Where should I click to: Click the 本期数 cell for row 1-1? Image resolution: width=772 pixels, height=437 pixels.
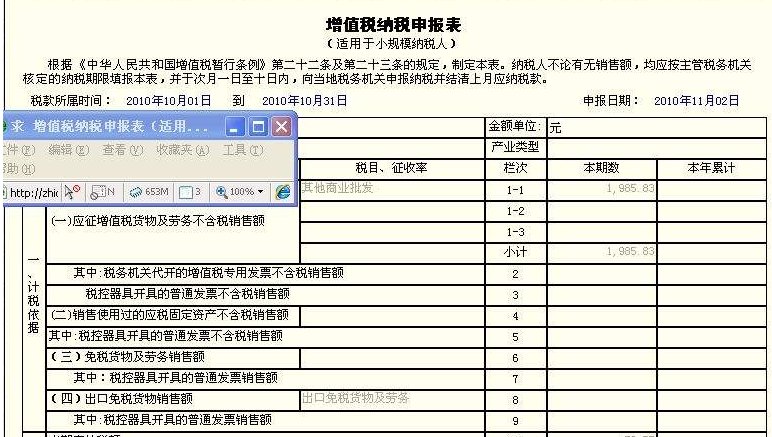tap(602, 189)
